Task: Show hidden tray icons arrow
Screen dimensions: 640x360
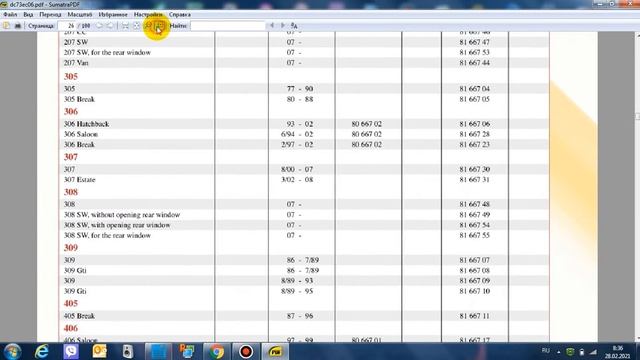Action: click(558, 351)
